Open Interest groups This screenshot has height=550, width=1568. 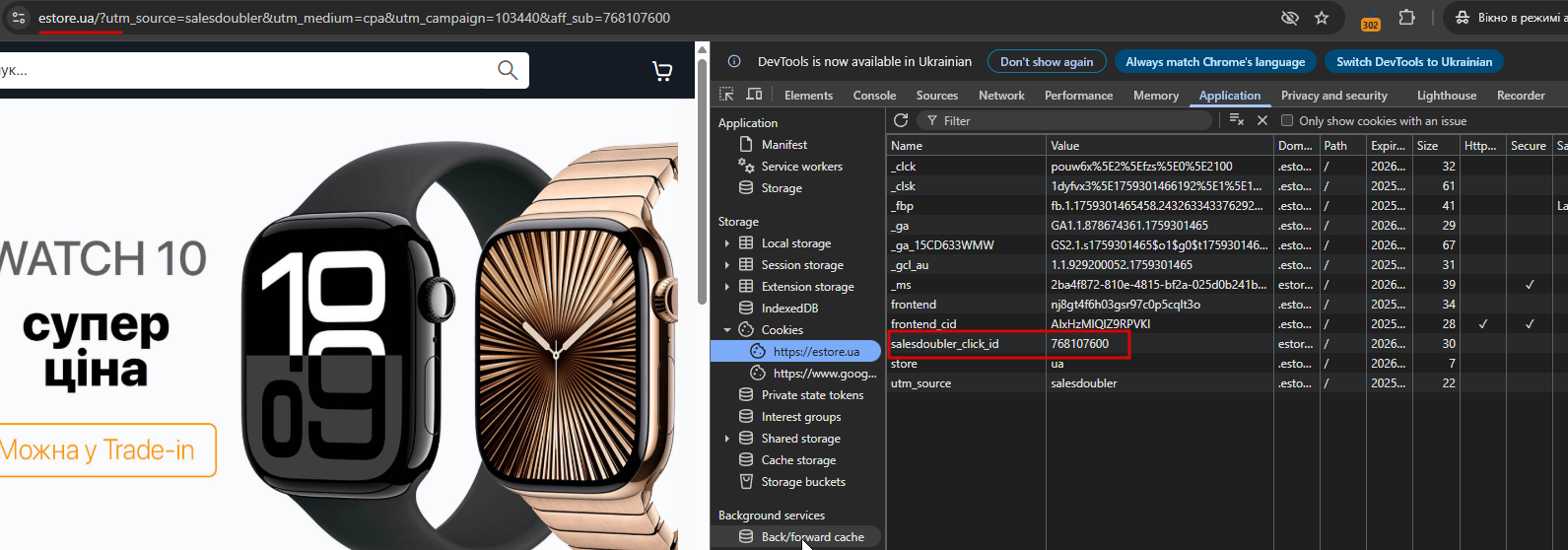pyautogui.click(x=801, y=417)
